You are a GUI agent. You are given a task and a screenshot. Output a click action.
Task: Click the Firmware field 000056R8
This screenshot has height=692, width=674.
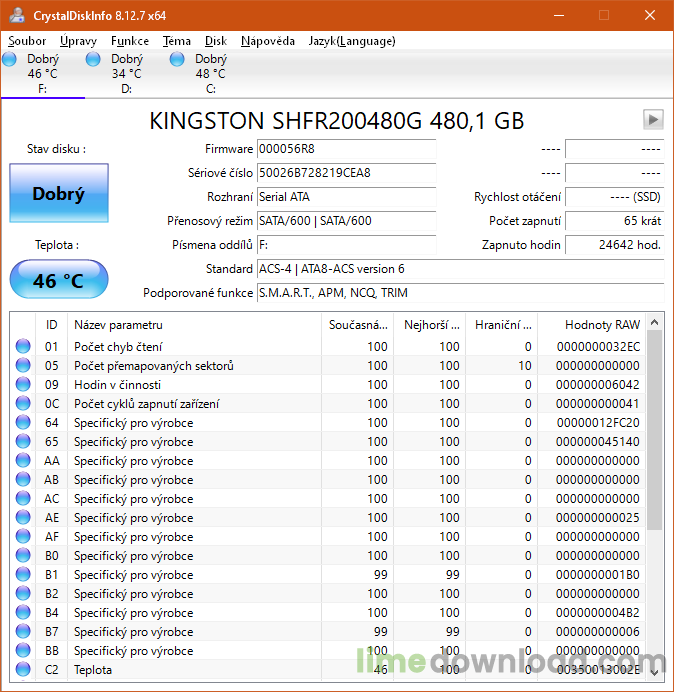pos(346,149)
